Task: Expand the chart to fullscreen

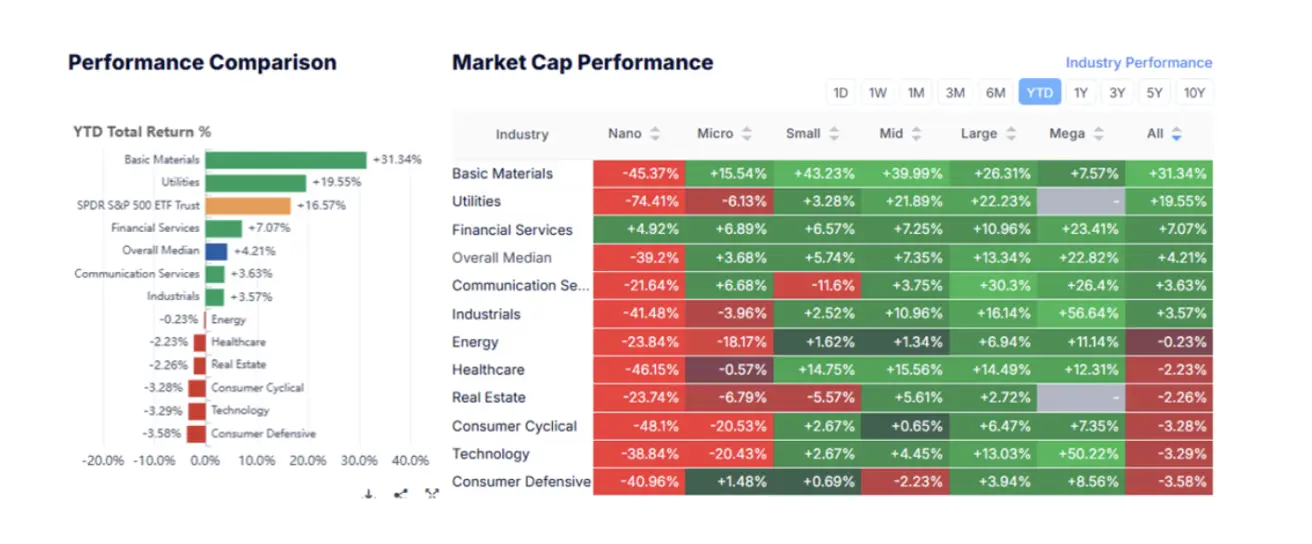Action: 432,493
